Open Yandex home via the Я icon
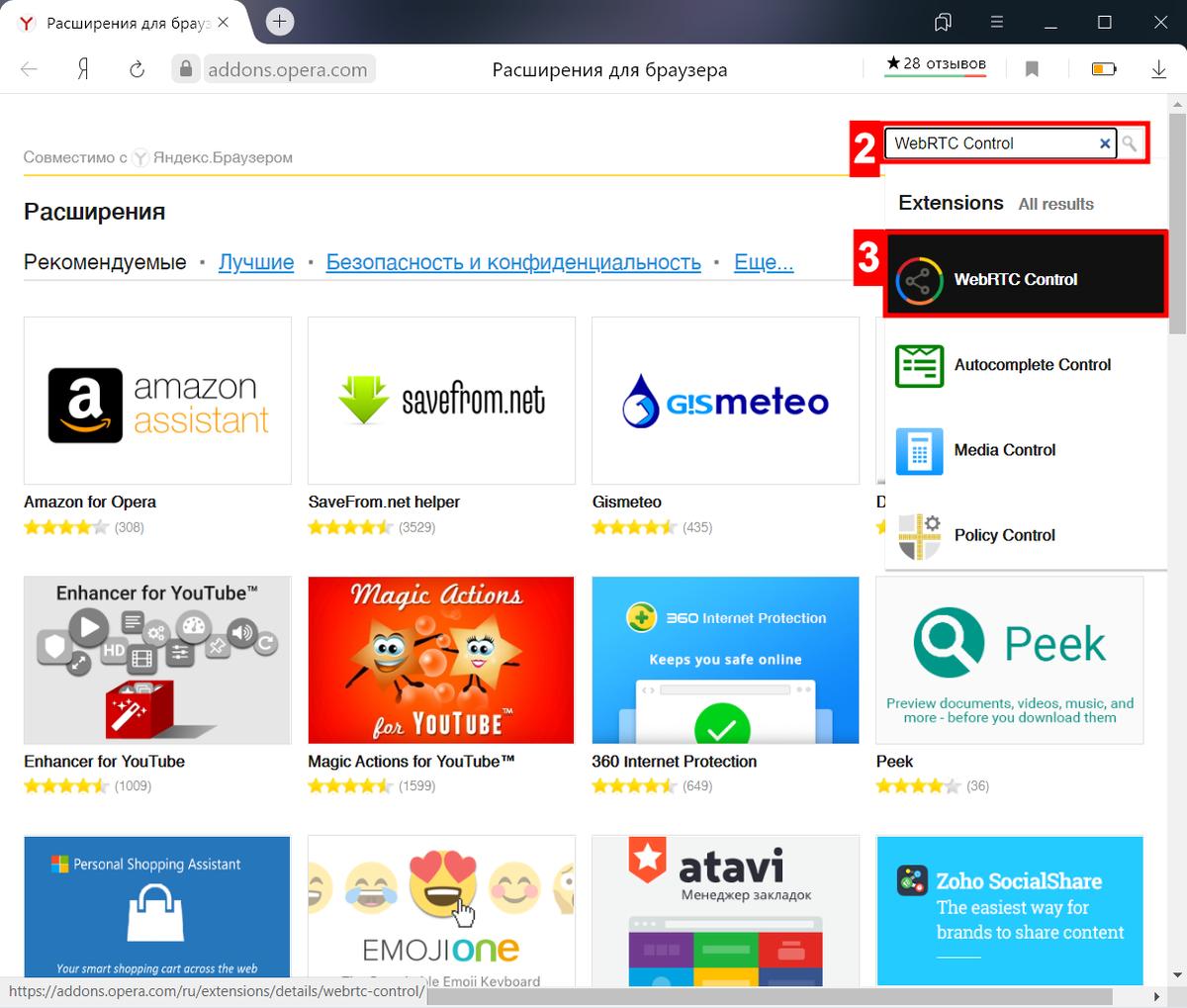This screenshot has height=1008, width=1187. (x=83, y=69)
